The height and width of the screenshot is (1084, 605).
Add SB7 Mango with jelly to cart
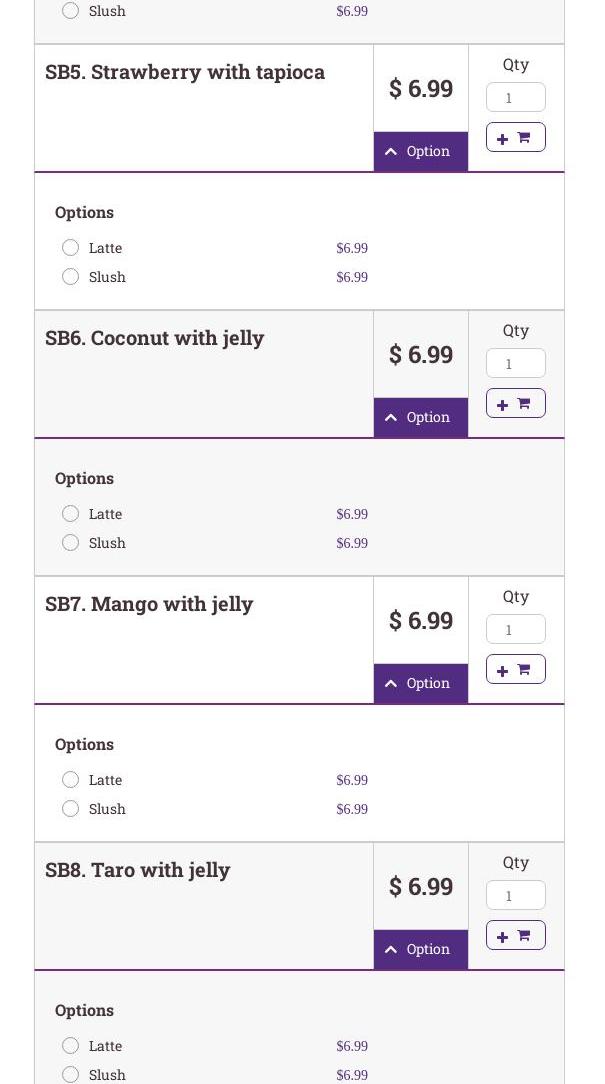515,669
